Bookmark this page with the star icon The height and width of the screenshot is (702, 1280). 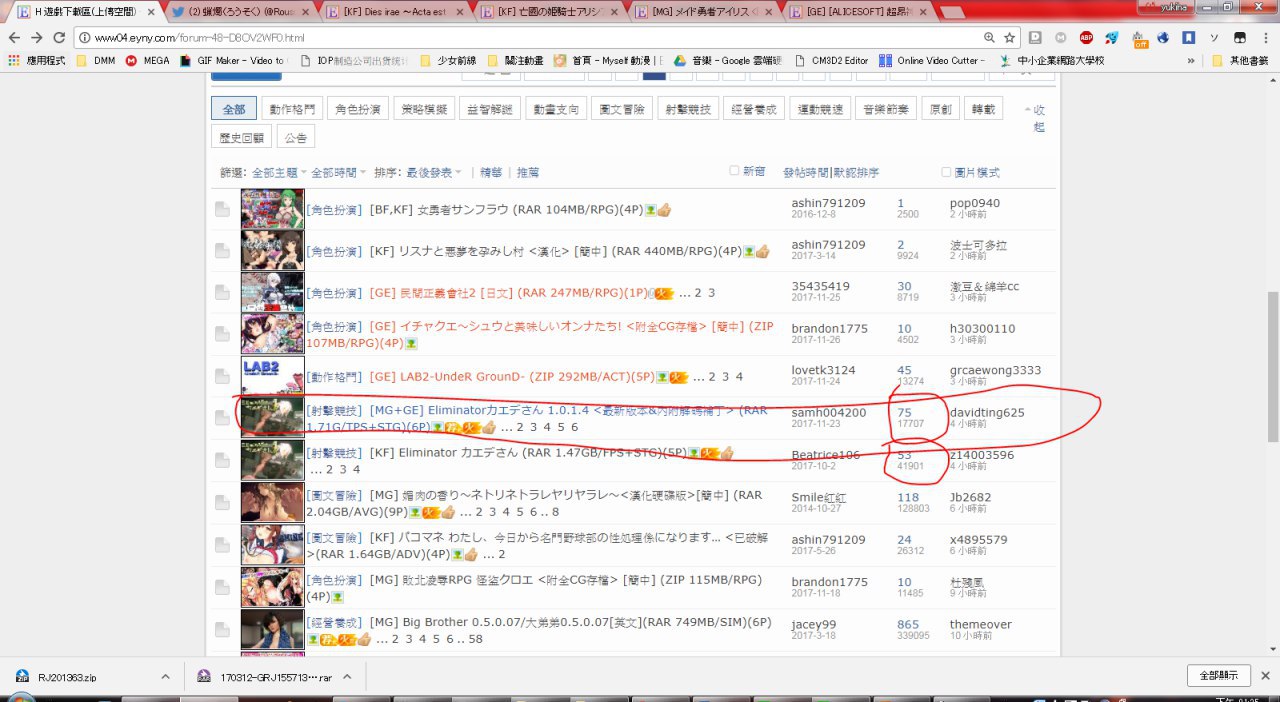1010,37
